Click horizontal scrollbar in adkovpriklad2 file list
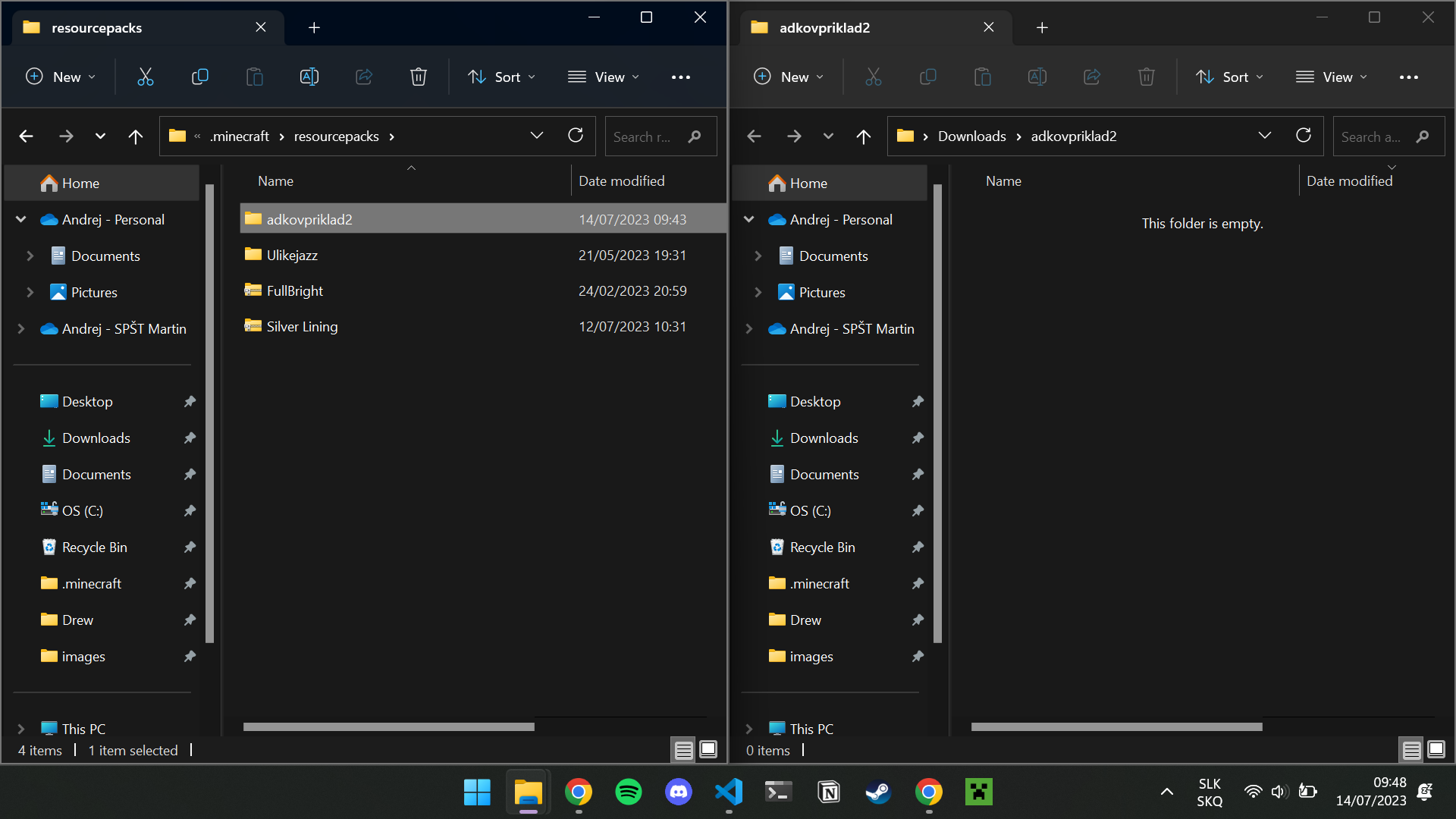This screenshot has height=819, width=1456. pyautogui.click(x=1116, y=726)
